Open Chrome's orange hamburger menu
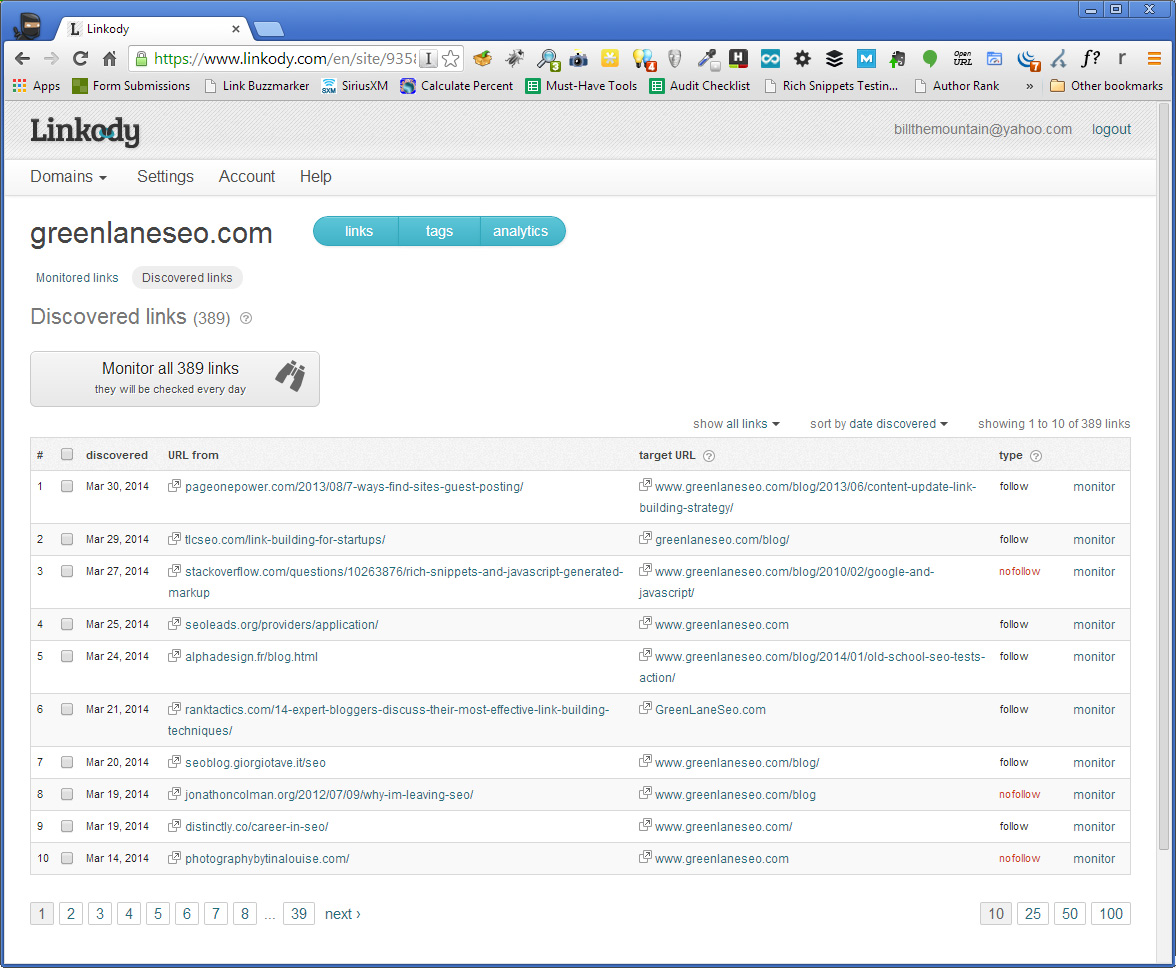 point(1154,58)
